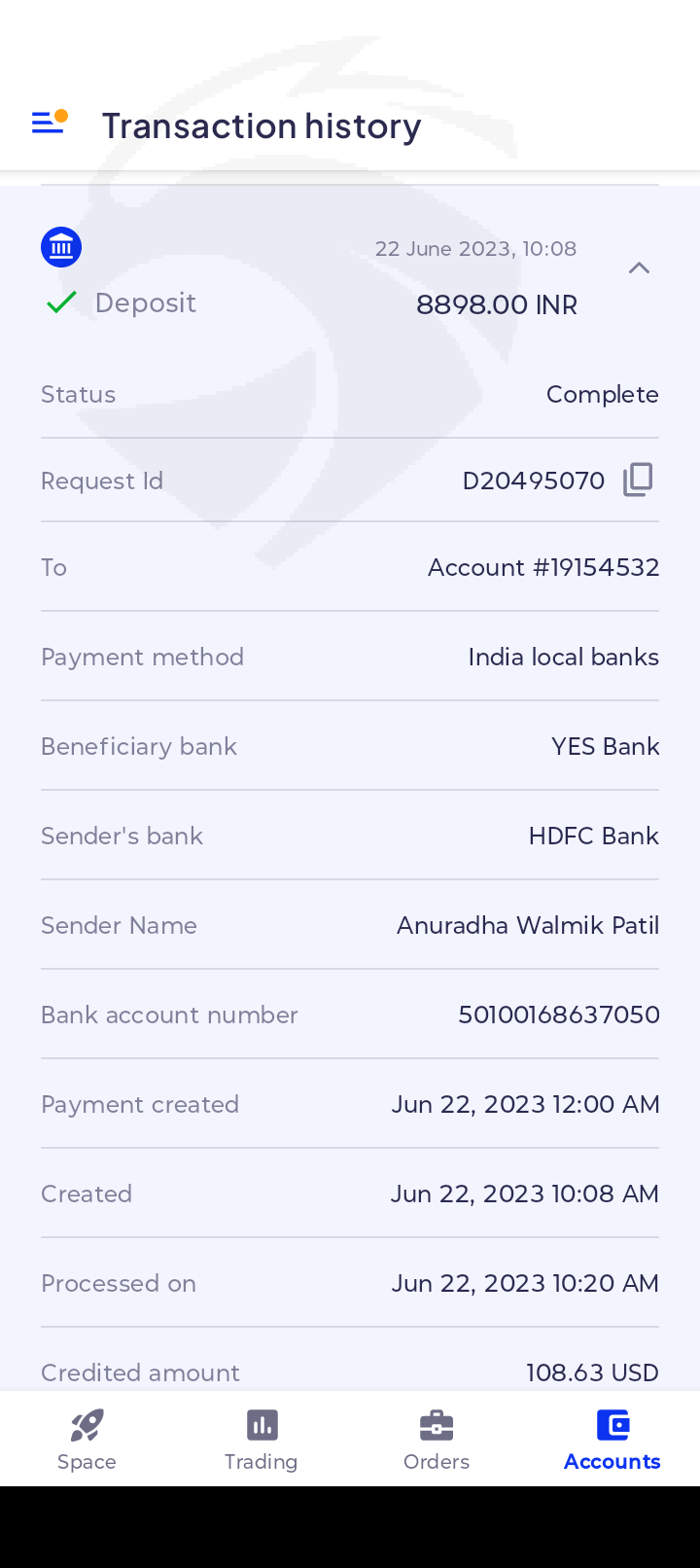Tap the Complete status value
The image size is (700, 1568).
click(x=602, y=394)
